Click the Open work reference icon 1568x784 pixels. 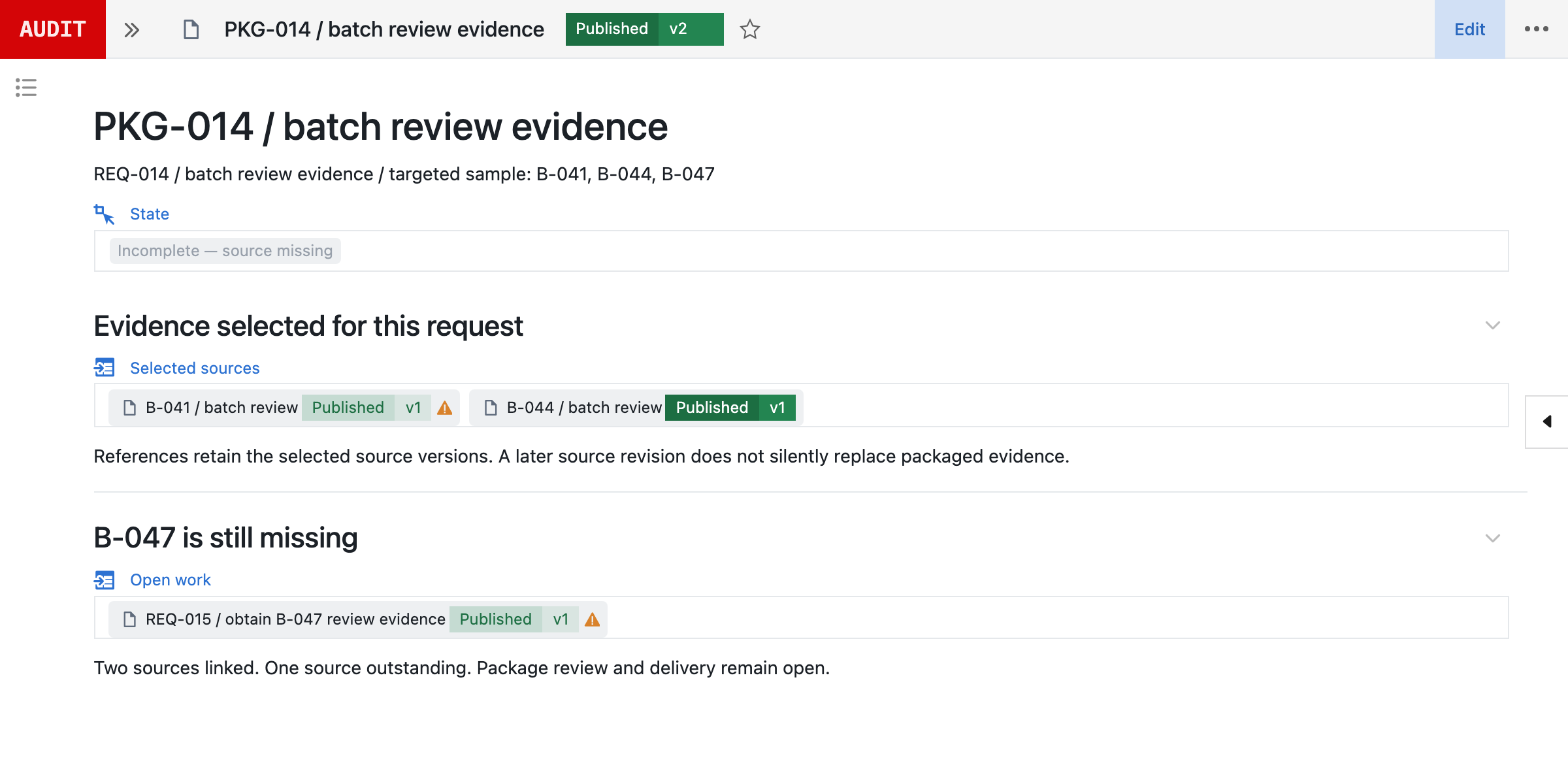click(x=104, y=580)
